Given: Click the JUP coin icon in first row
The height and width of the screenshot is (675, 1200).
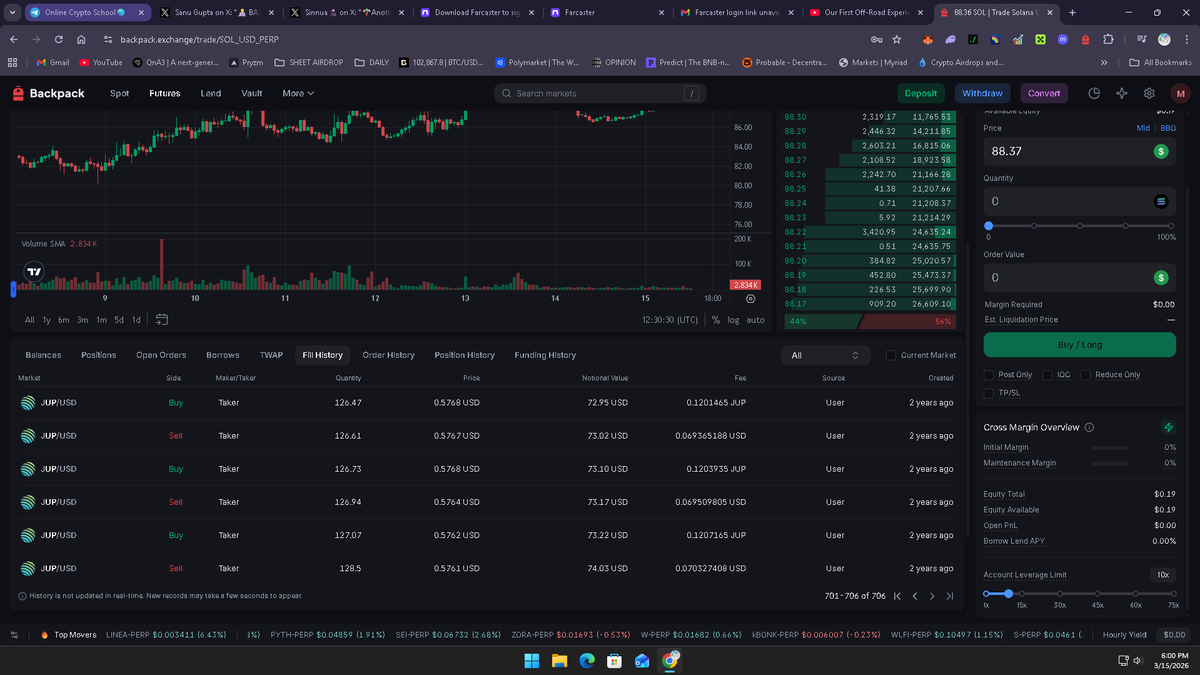Looking at the screenshot, I should coord(28,403).
